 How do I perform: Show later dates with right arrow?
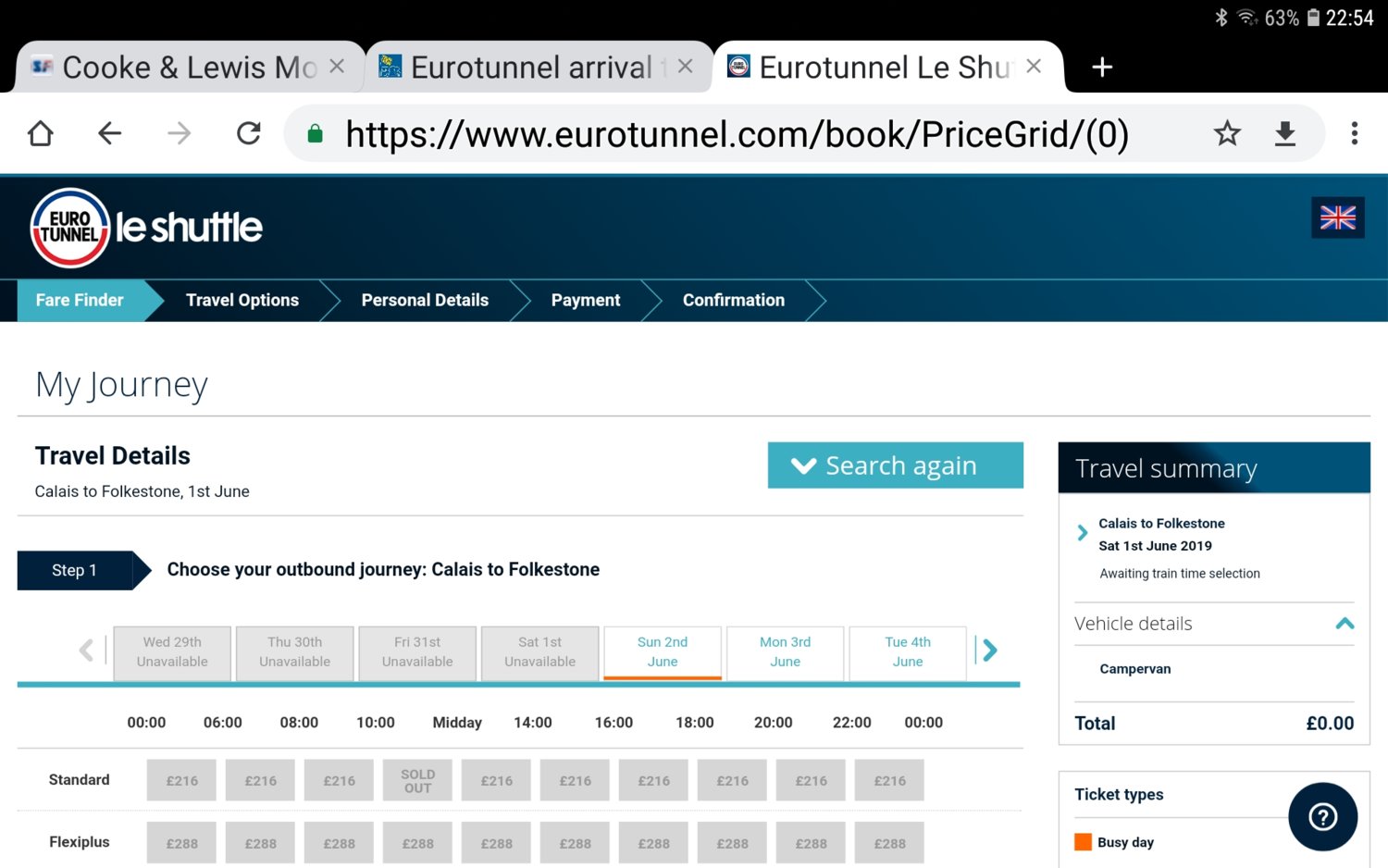tap(990, 651)
